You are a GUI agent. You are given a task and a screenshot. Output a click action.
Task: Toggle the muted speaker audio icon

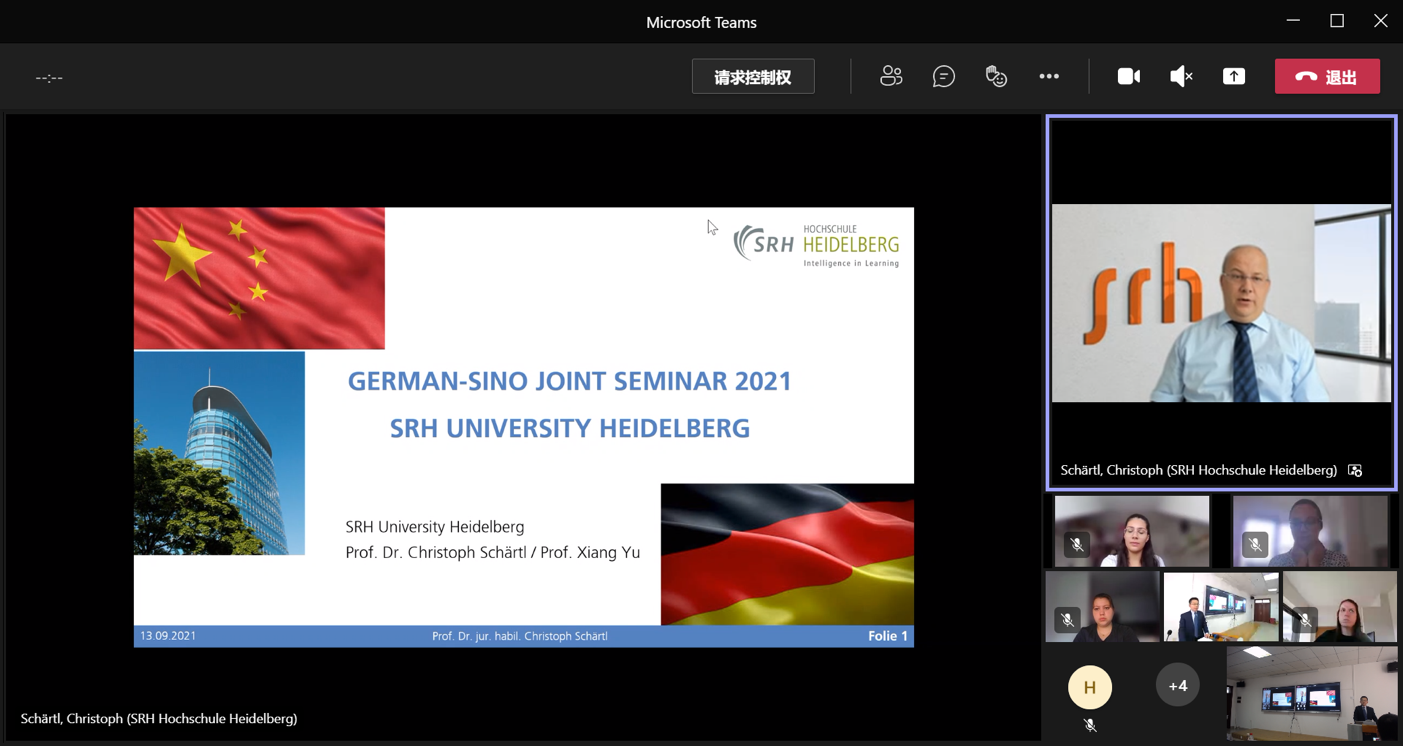click(1181, 77)
